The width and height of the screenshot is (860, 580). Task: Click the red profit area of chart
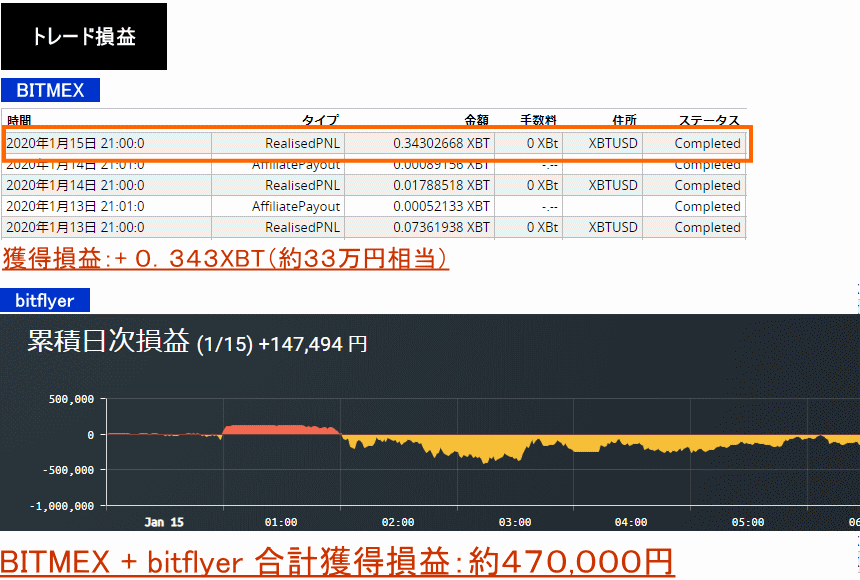tap(280, 429)
